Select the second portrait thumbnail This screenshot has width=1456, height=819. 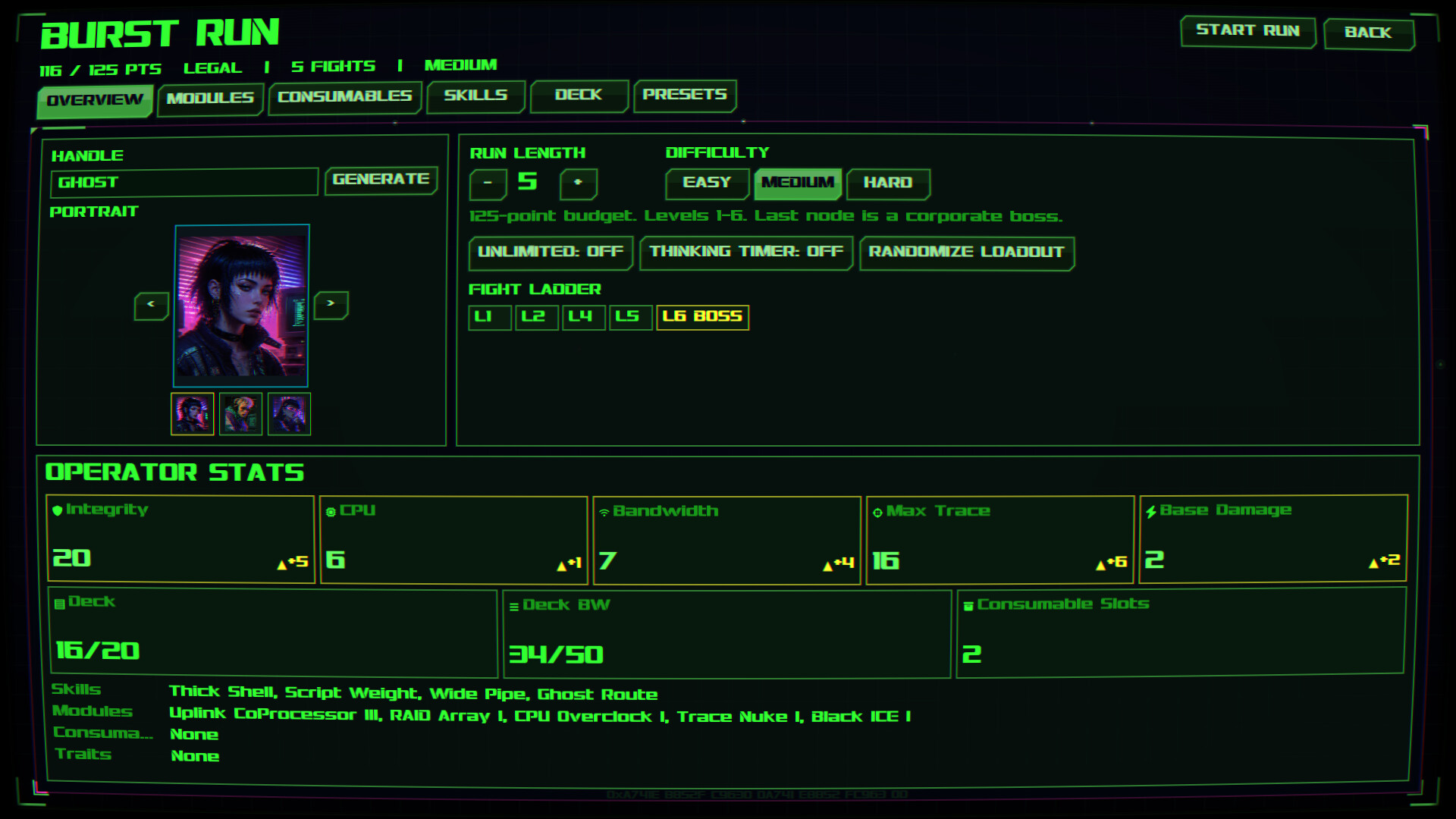pyautogui.click(x=241, y=414)
